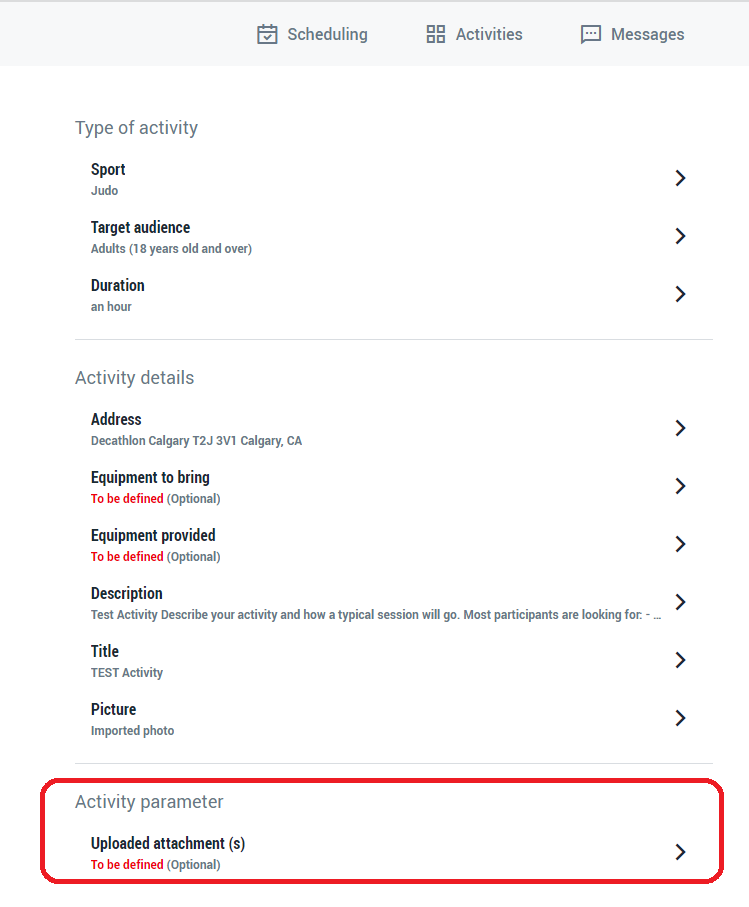This screenshot has width=749, height=907.
Task: Click the Scheduling calendar icon
Action: pos(267,34)
